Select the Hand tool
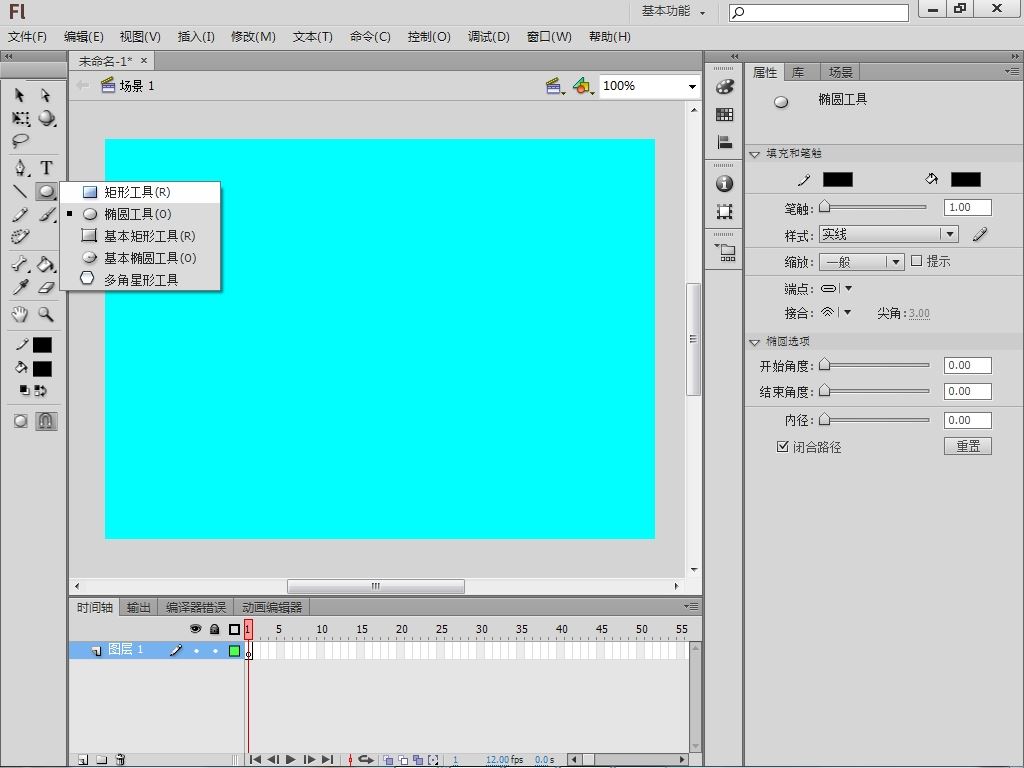 (x=20, y=314)
